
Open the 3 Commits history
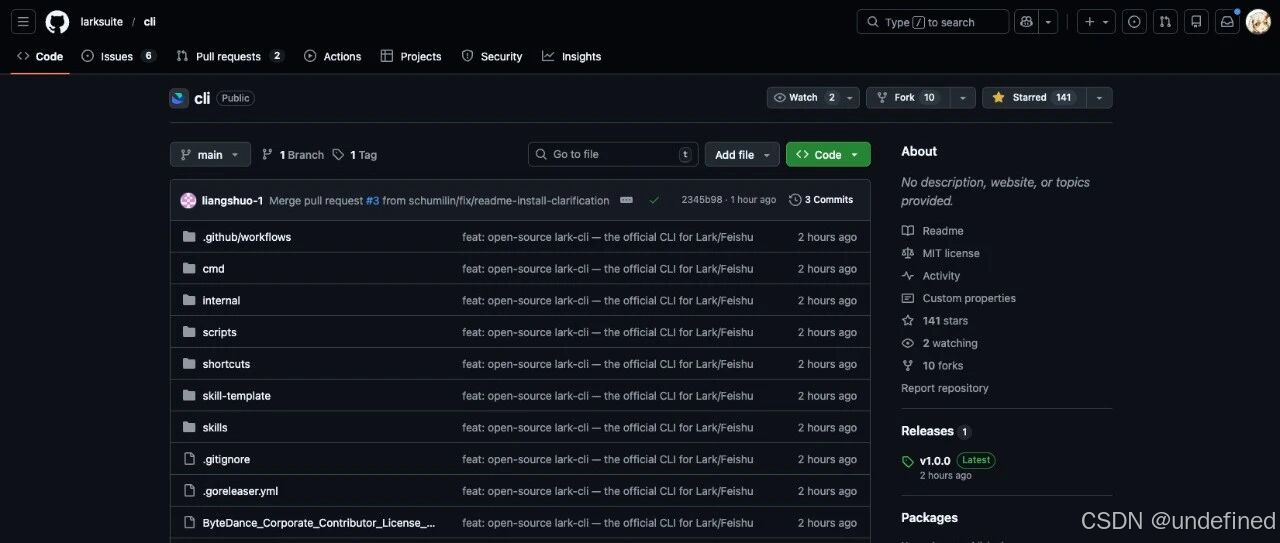tap(821, 200)
